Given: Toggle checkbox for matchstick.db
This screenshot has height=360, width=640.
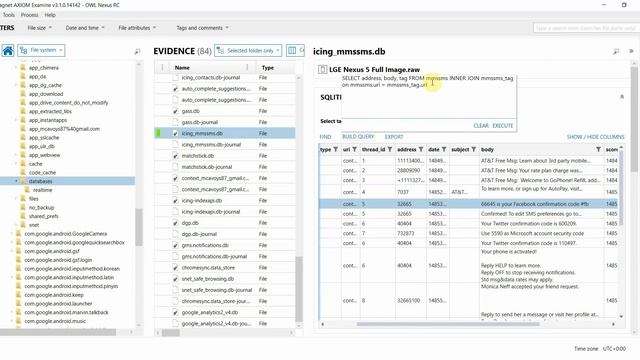Looking at the screenshot, I should click(176, 156).
